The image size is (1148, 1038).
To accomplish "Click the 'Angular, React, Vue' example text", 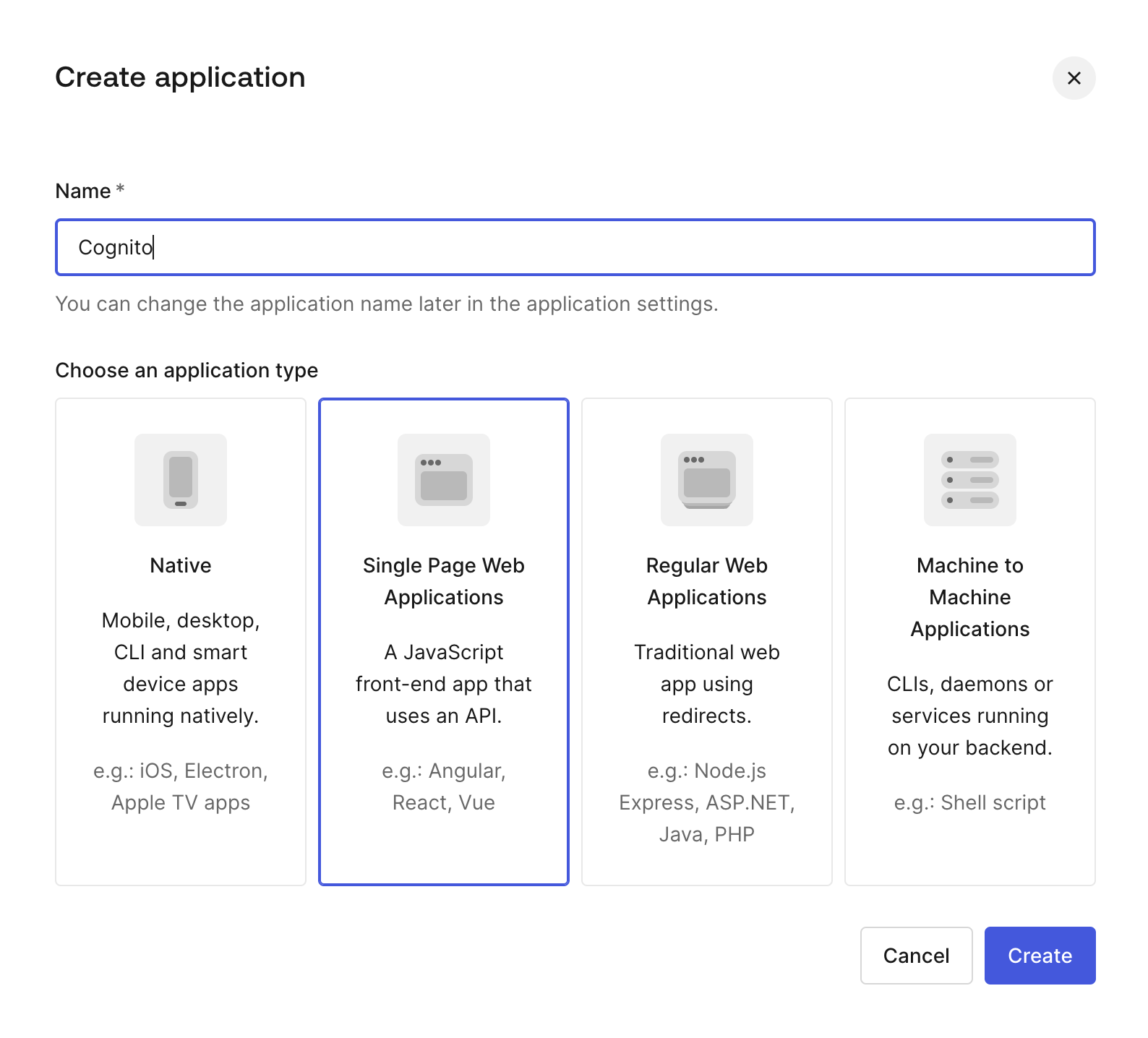I will click(x=444, y=786).
